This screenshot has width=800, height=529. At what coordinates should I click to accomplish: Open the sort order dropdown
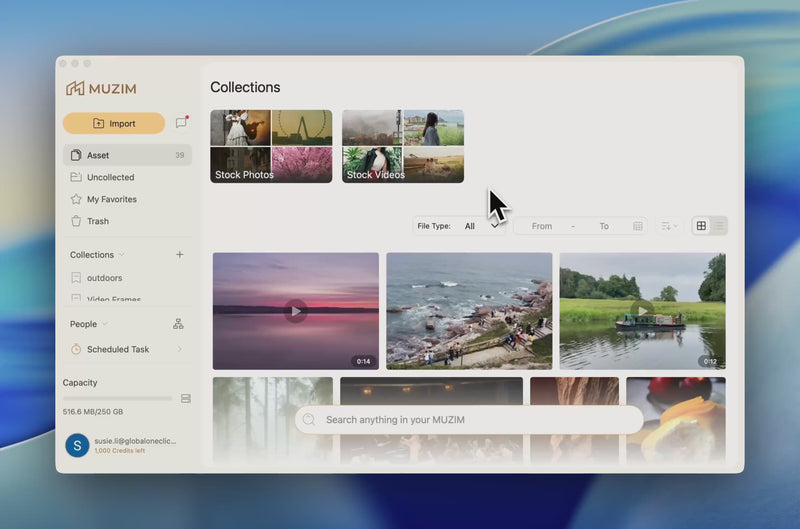(x=669, y=226)
